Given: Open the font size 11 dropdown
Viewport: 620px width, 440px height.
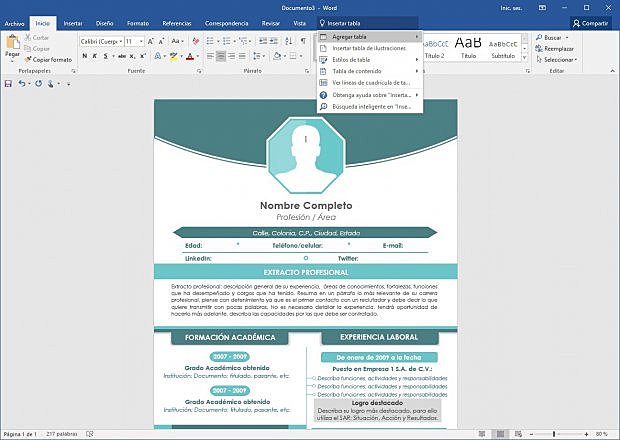Looking at the screenshot, I should [141, 41].
